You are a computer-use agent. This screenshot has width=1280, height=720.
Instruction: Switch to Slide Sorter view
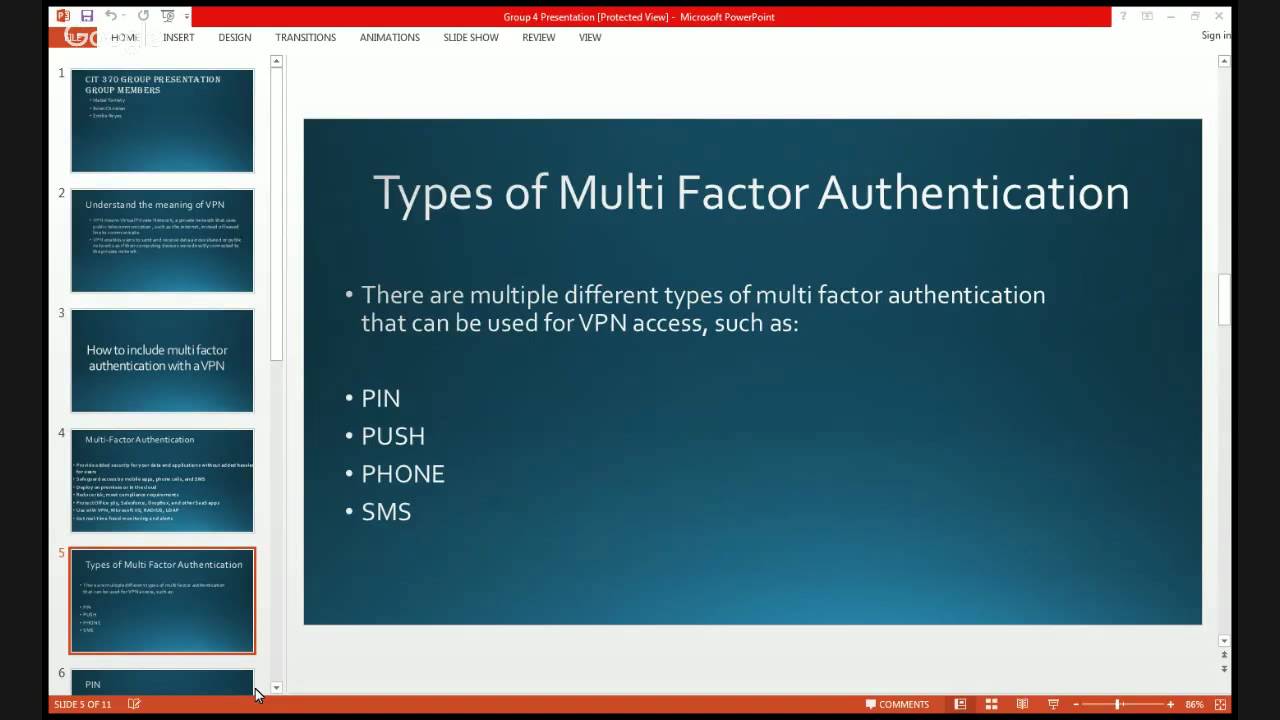[992, 704]
